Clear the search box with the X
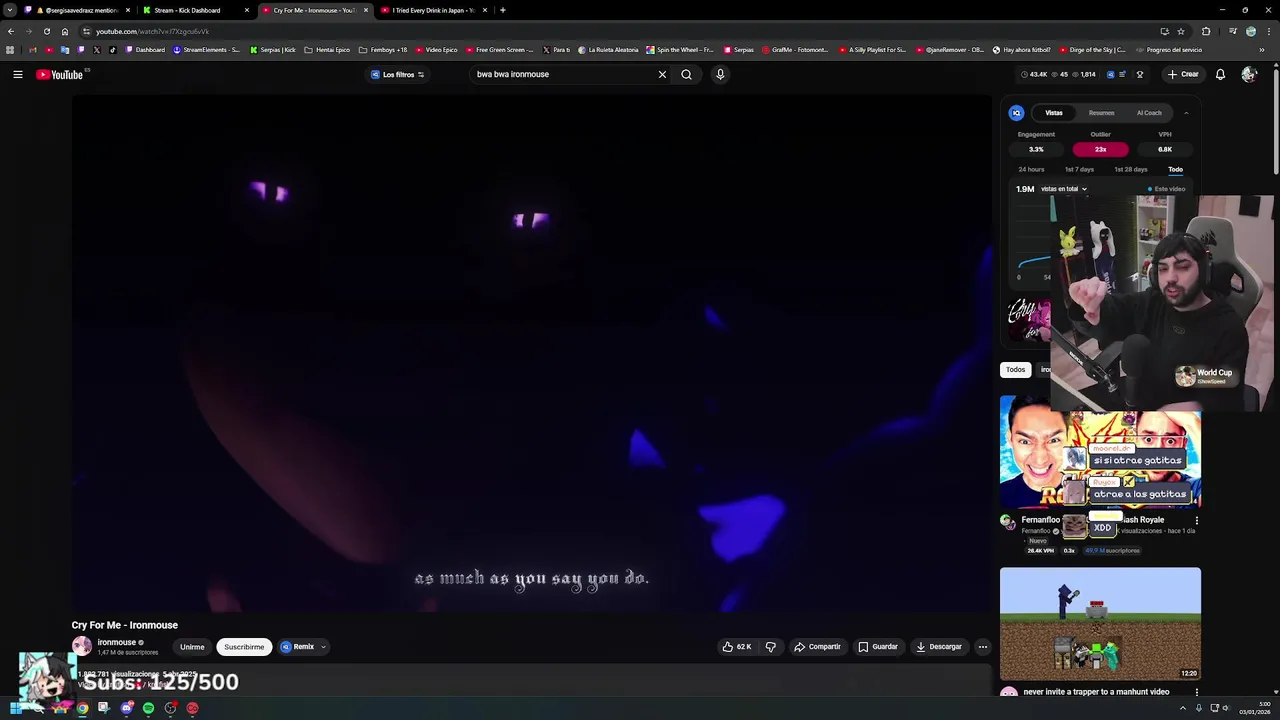Viewport: 1280px width, 720px height. click(662, 74)
